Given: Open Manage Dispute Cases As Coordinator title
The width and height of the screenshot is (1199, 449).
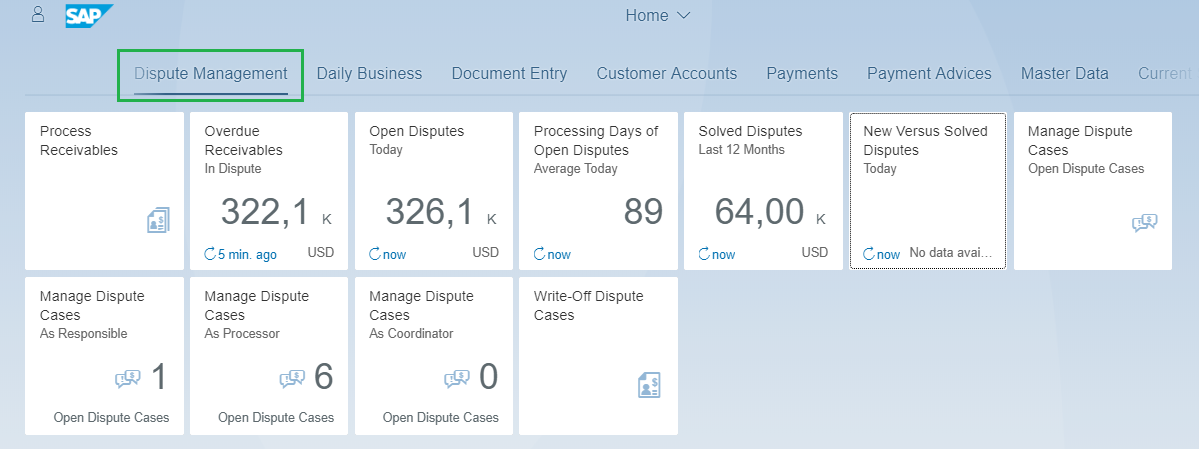Looking at the screenshot, I should tap(421, 305).
